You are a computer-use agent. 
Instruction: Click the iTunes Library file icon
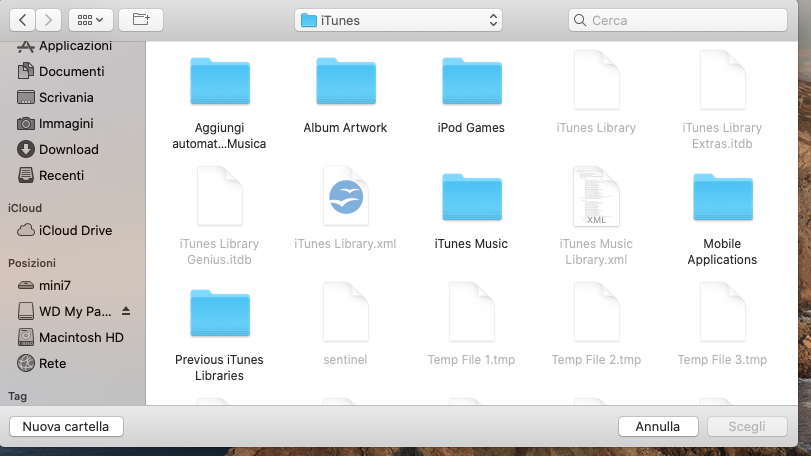(596, 80)
